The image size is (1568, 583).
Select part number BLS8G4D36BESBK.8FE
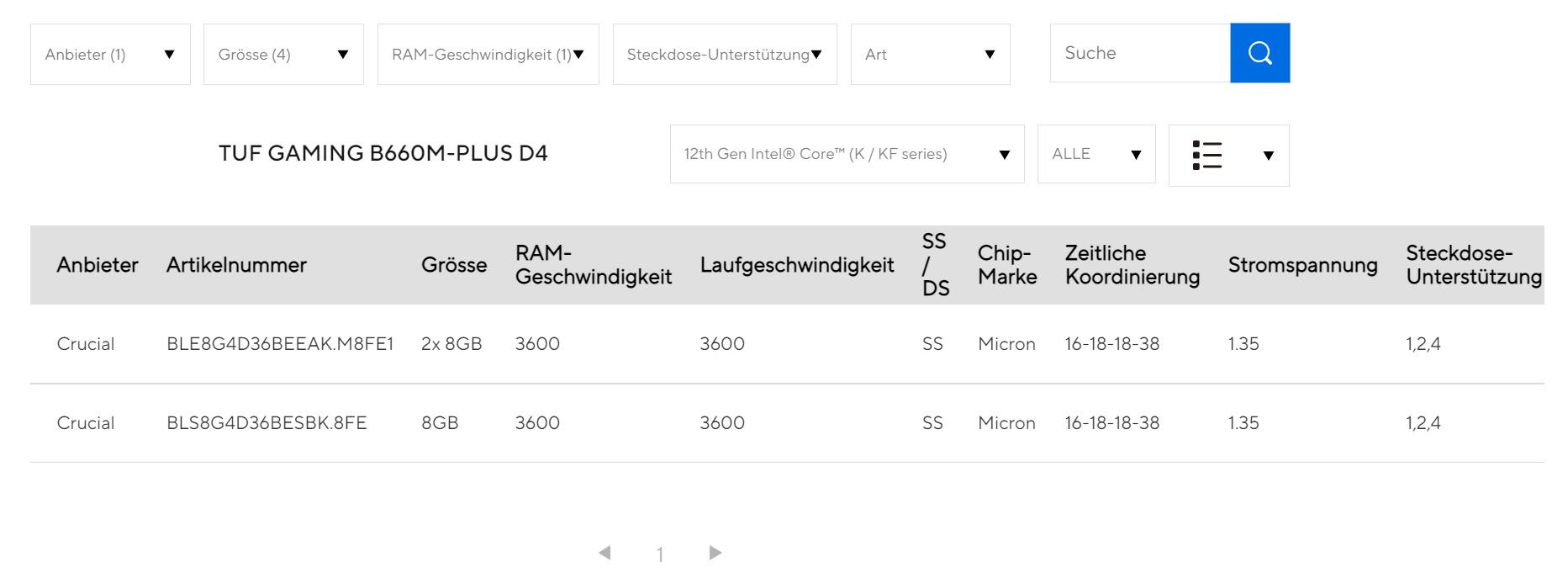pos(267,423)
